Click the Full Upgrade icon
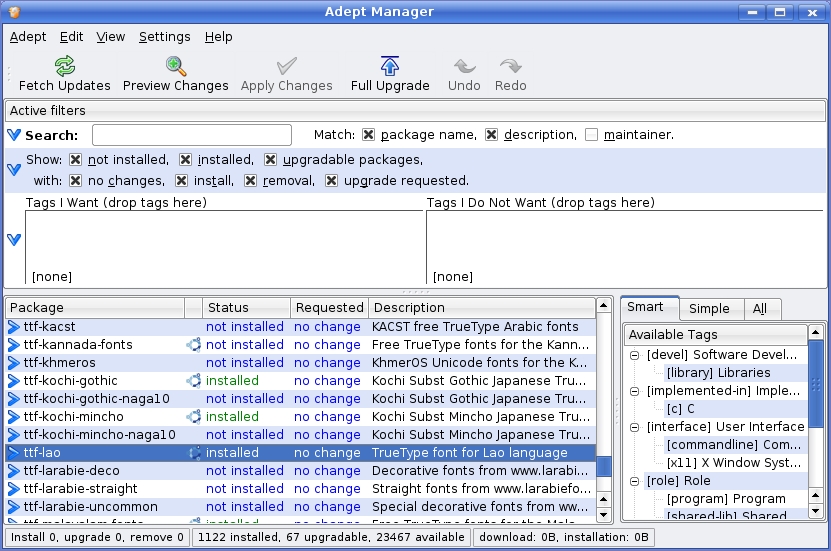Viewport: 831px width, 551px height. (389, 67)
